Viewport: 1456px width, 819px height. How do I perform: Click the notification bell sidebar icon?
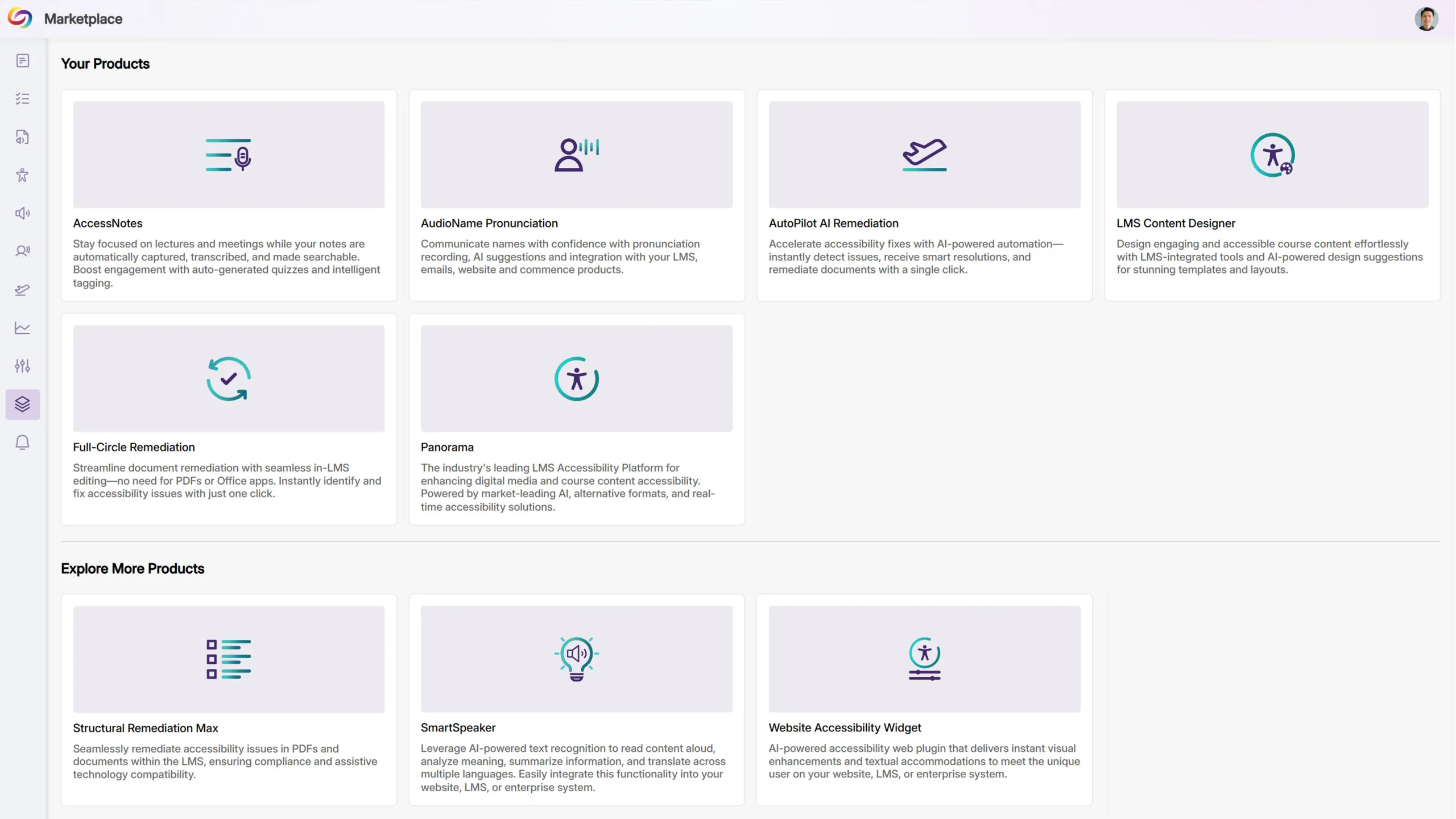pos(23,442)
